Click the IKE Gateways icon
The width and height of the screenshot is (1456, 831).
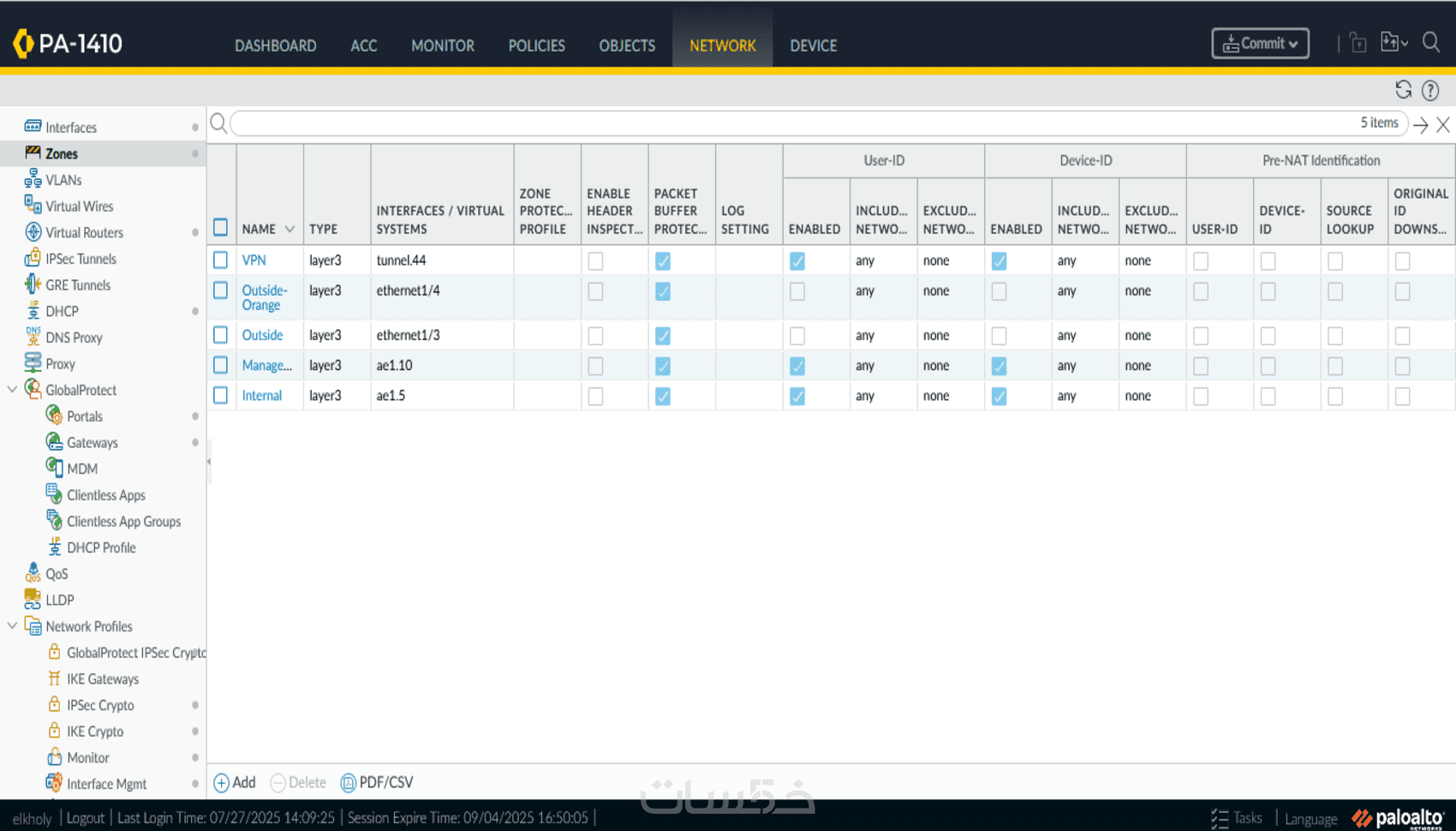[54, 679]
